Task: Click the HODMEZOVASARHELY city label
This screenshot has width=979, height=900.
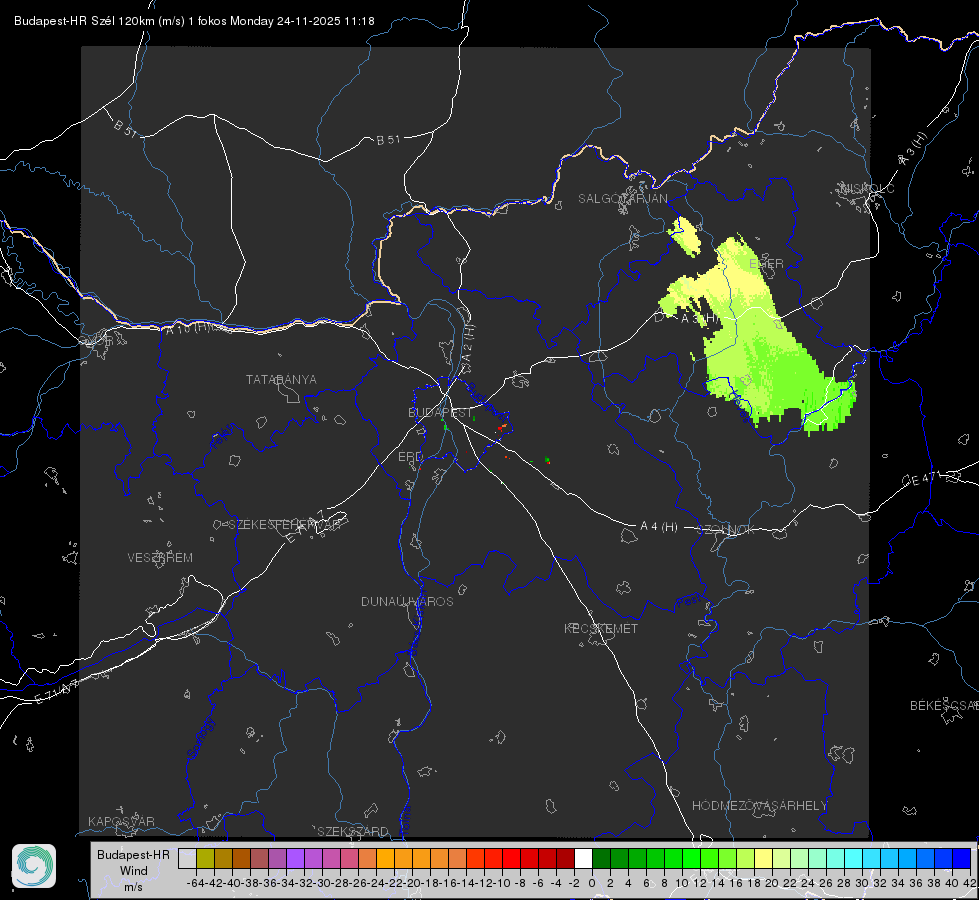Action: click(x=759, y=806)
